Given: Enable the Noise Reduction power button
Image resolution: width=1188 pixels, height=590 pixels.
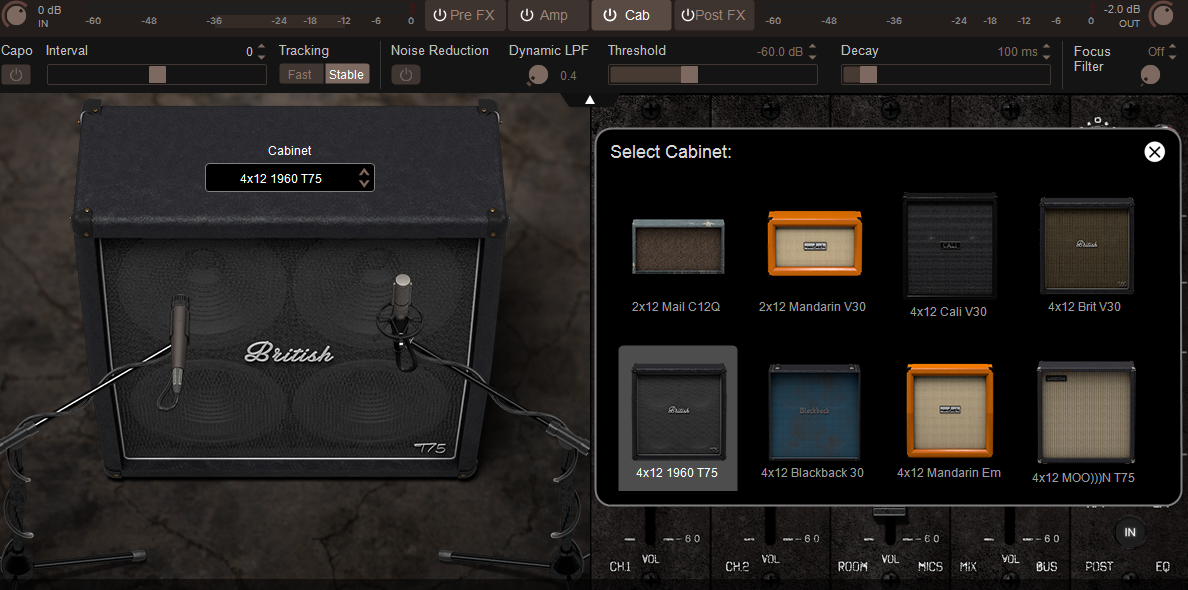Looking at the screenshot, I should click(x=405, y=75).
